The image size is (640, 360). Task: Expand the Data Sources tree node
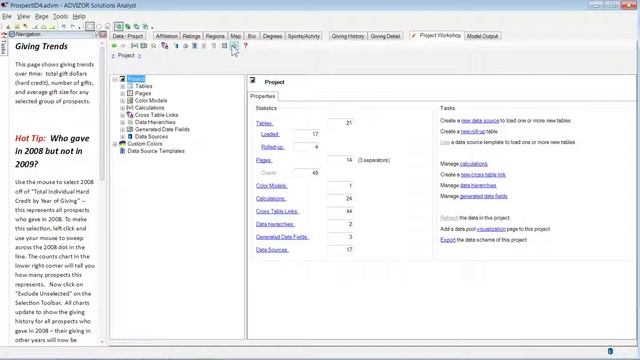122,137
